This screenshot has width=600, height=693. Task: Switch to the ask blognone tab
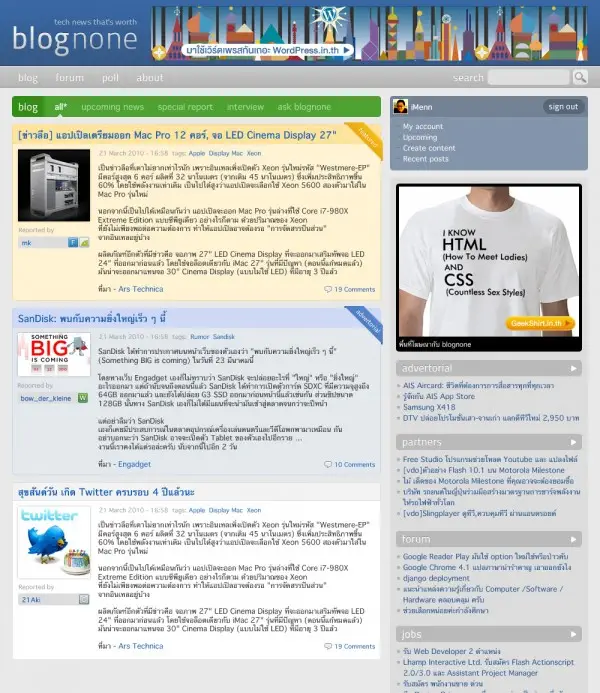[304, 107]
